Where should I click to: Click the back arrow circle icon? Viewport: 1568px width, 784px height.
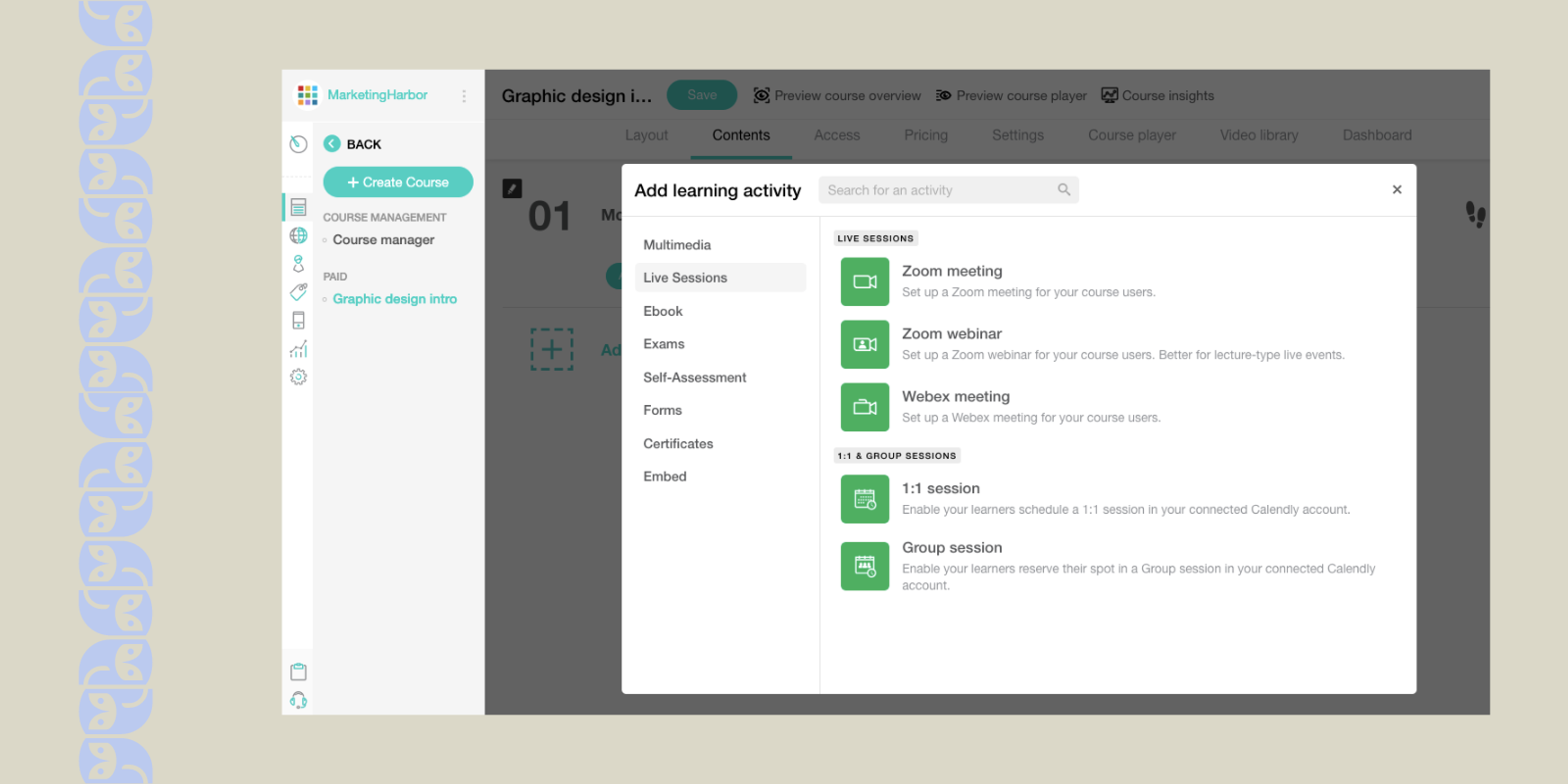[x=332, y=144]
